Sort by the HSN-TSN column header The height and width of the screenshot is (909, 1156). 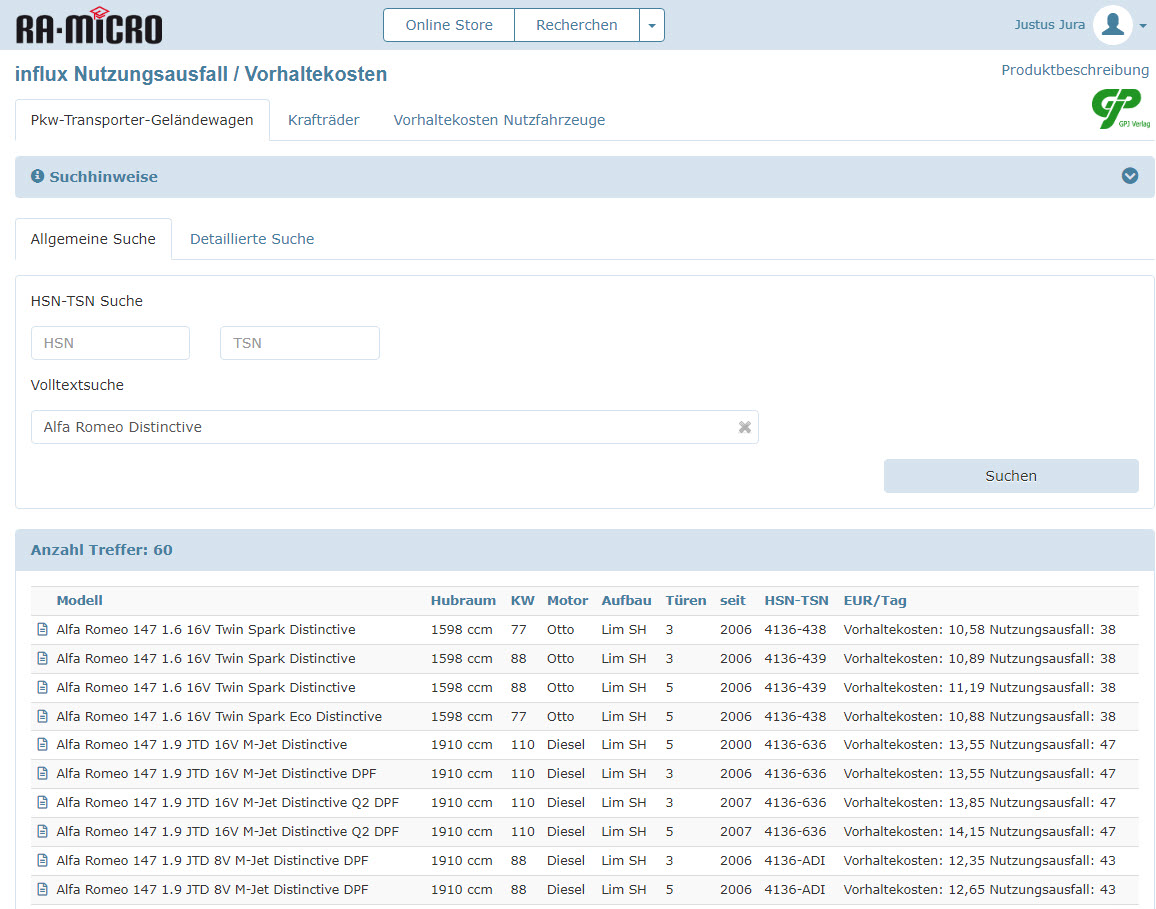tap(796, 600)
